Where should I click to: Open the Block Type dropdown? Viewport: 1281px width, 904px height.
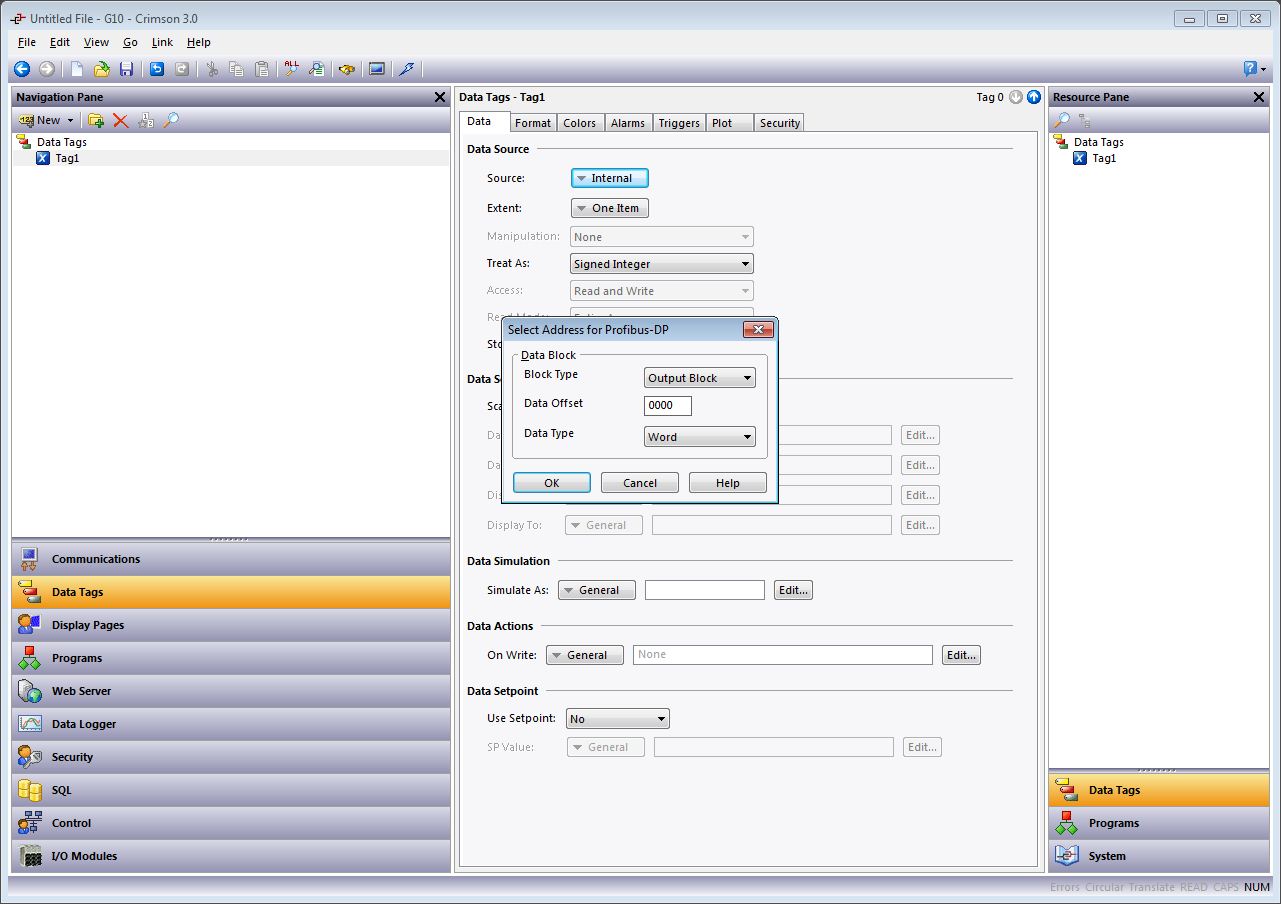pos(700,378)
